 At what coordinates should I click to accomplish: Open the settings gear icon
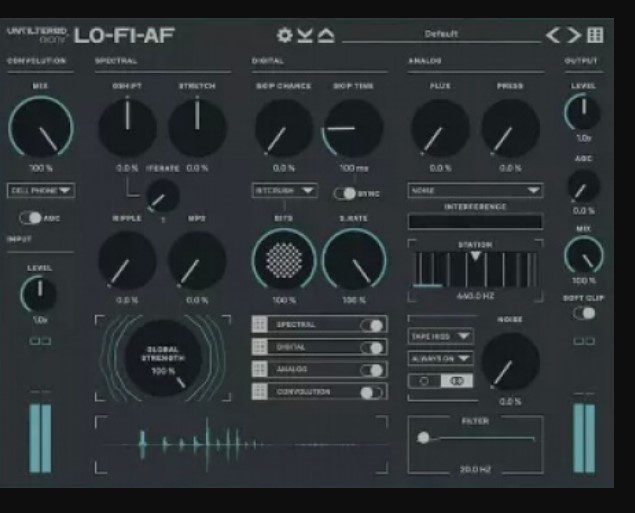pyautogui.click(x=284, y=35)
